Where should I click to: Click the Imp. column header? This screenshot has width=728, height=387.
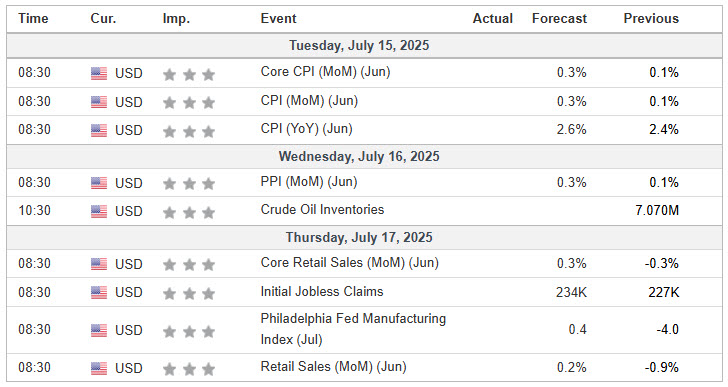pos(176,19)
